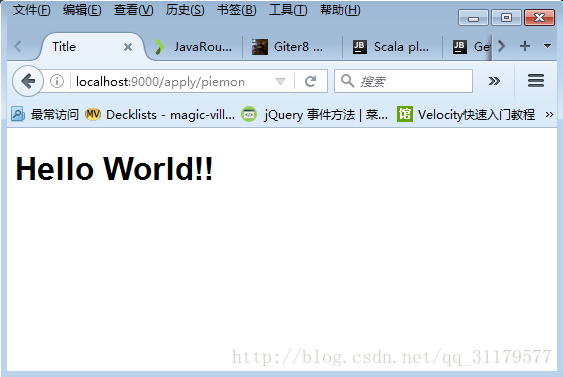Click the Scala pl tab JetBrains icon

[360, 47]
